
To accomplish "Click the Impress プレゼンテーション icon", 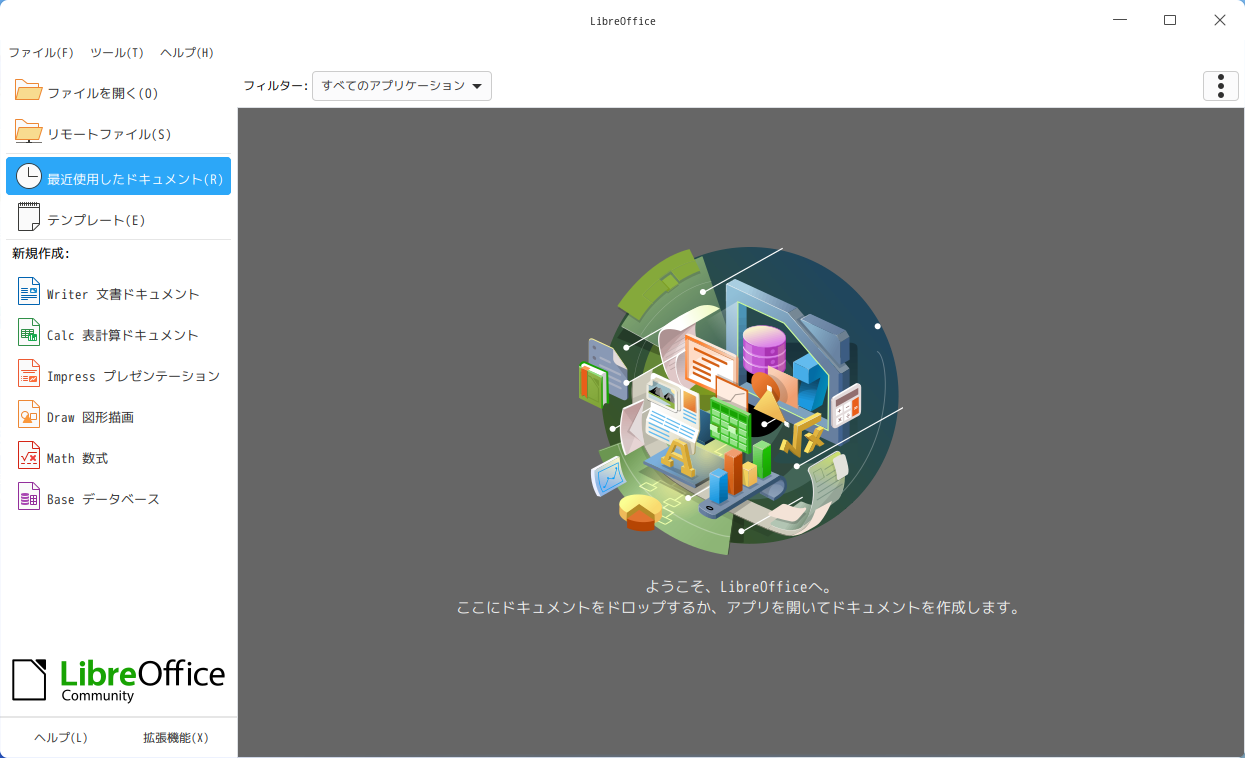I will [x=29, y=375].
